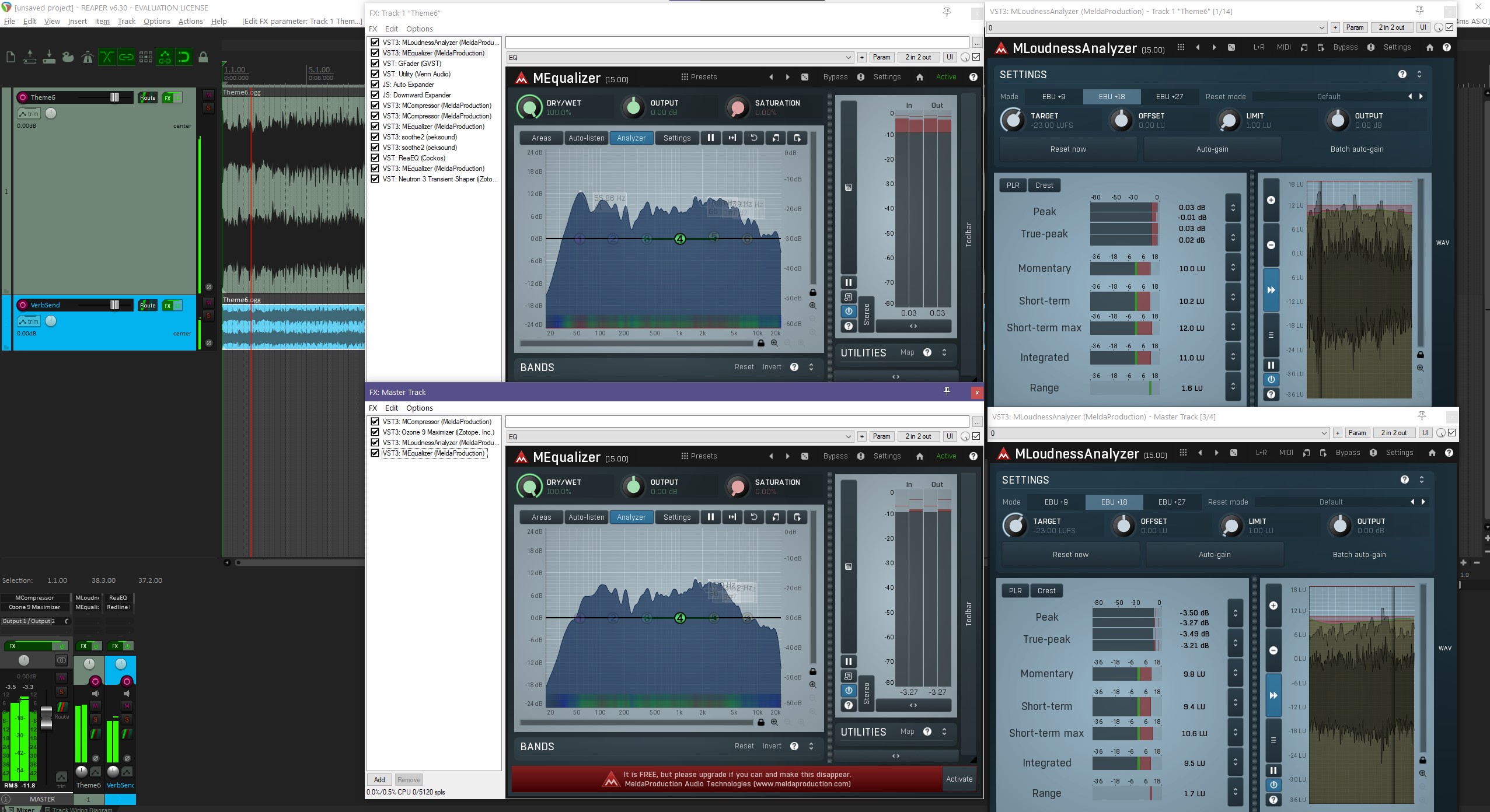Open the Insert menu in REAPER's menu bar

tap(77, 22)
